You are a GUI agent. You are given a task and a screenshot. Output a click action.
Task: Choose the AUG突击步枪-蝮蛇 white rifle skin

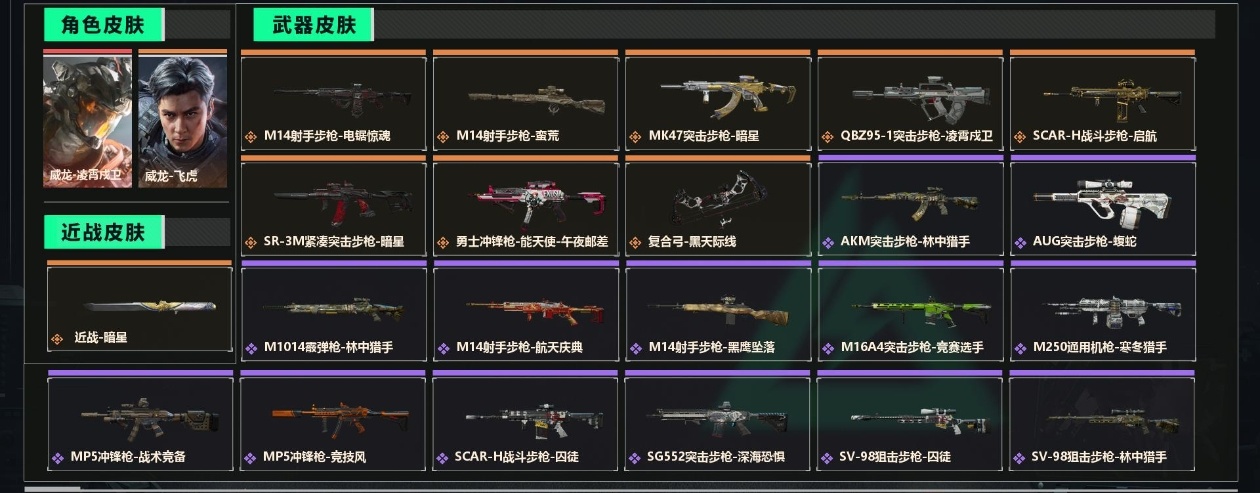1102,207
